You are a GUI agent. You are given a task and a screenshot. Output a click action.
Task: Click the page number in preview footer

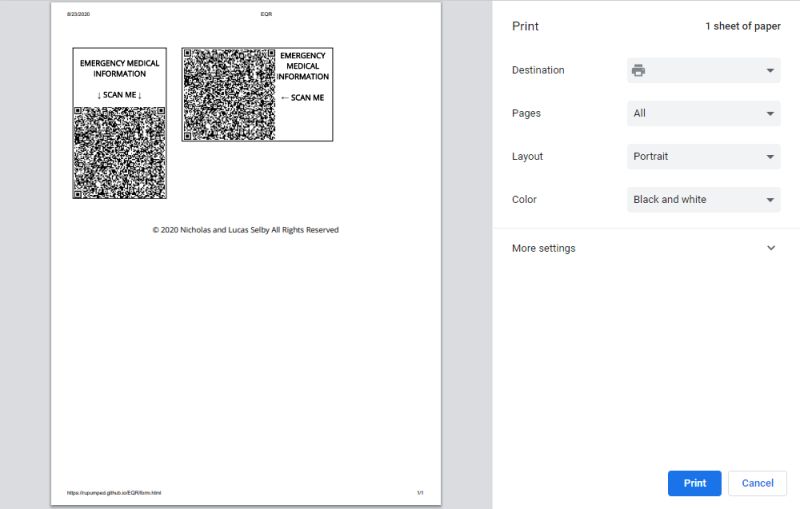point(420,493)
